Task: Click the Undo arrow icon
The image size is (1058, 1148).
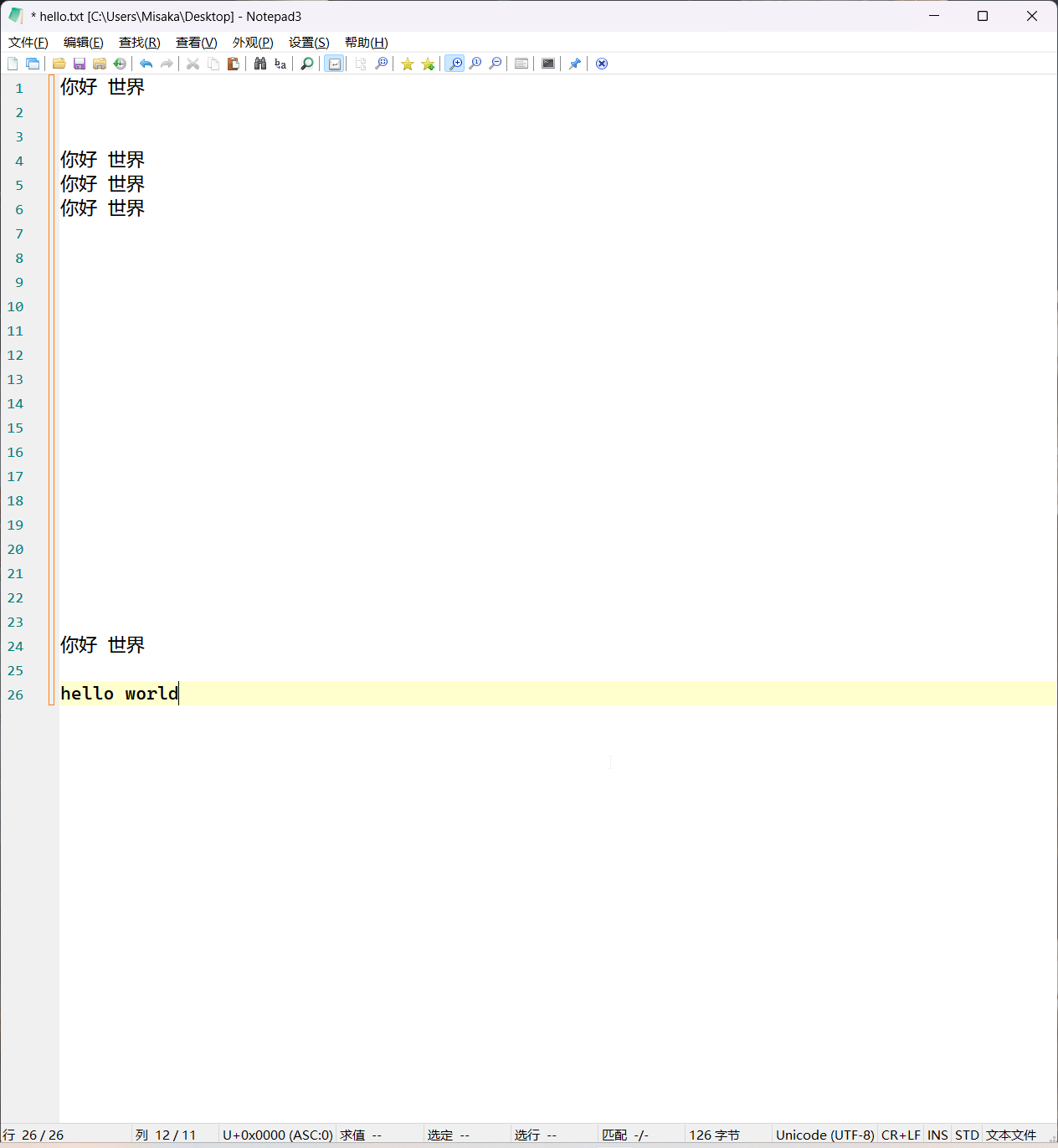Action: pyautogui.click(x=146, y=64)
